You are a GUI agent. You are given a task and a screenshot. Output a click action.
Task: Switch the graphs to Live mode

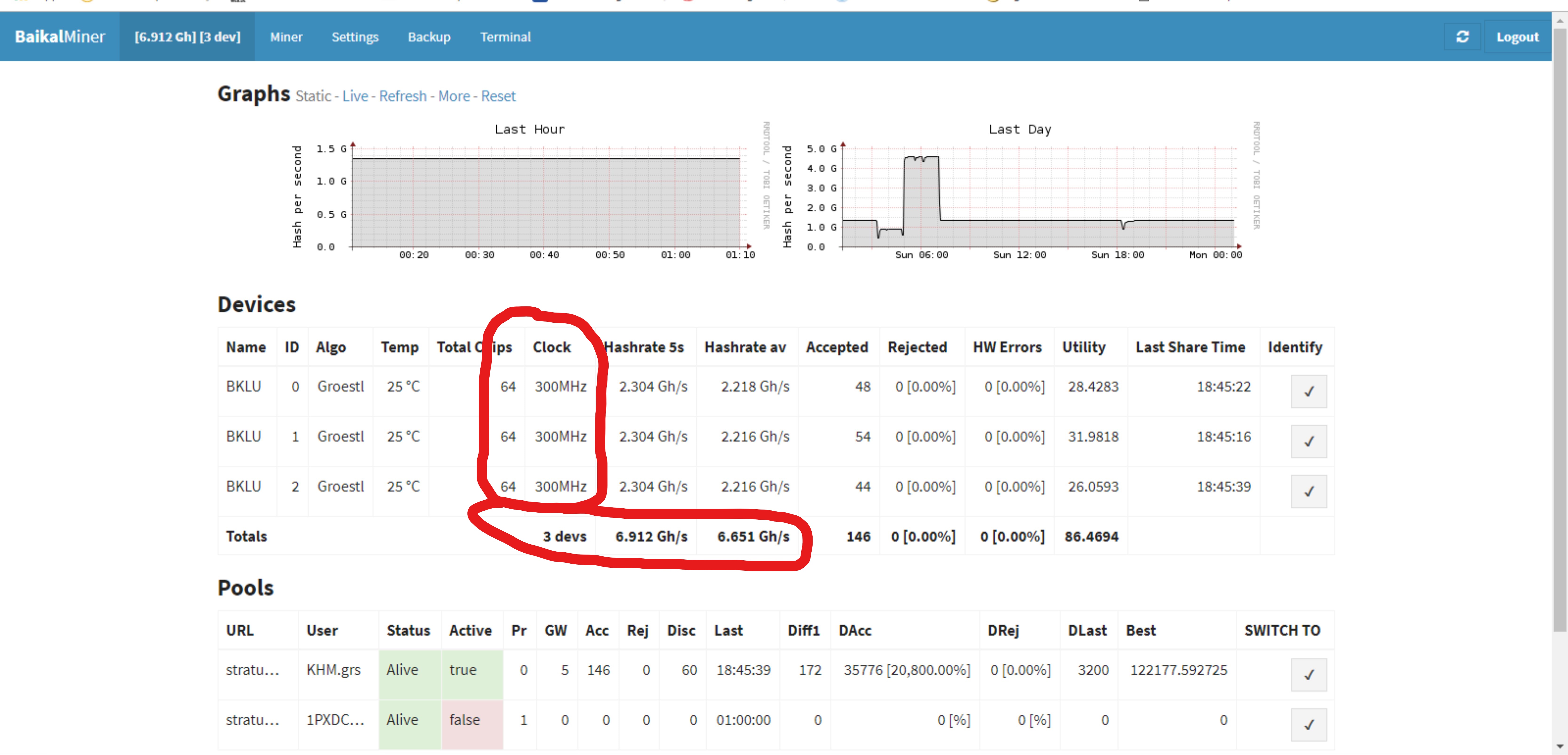click(x=355, y=96)
